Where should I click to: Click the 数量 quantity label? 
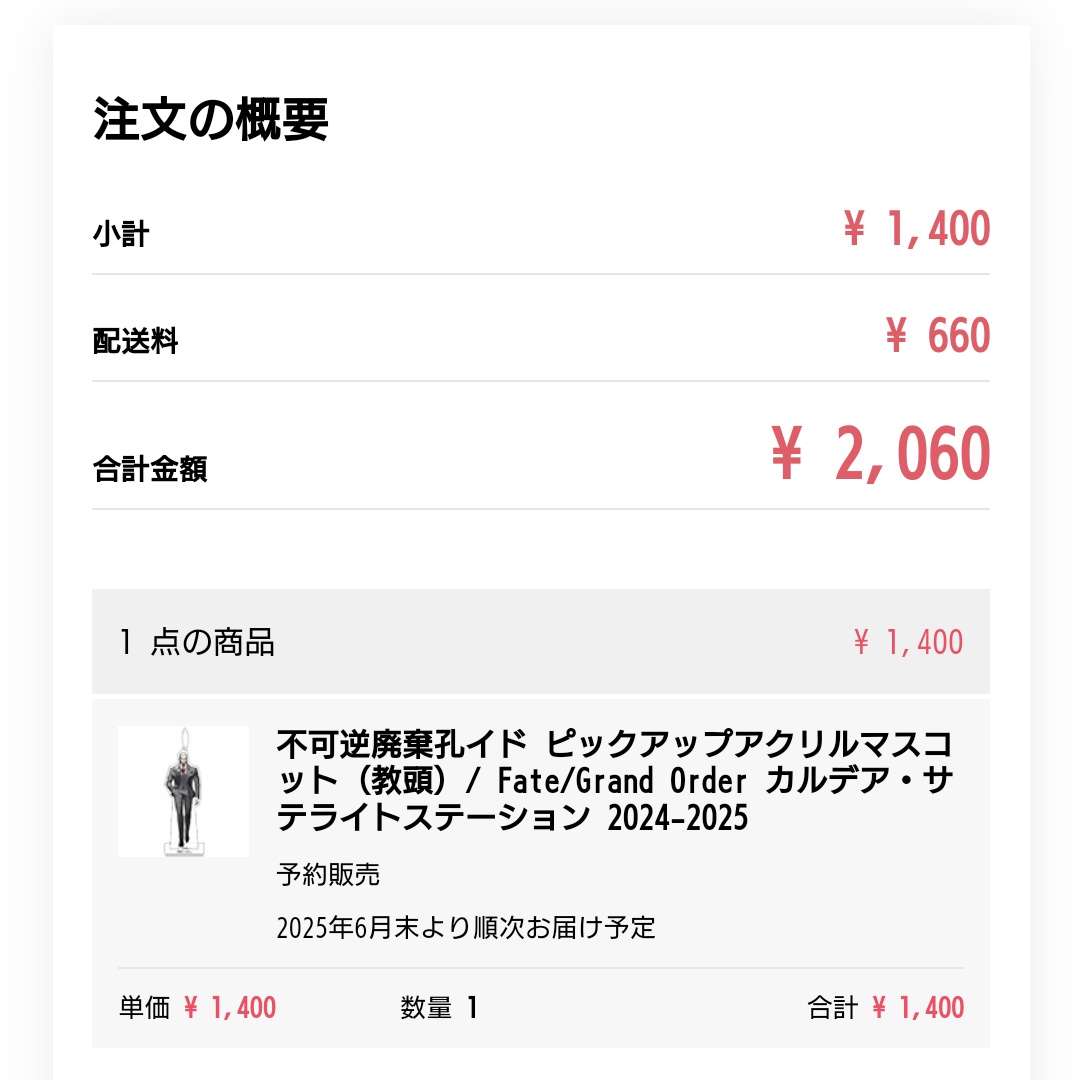pyautogui.click(x=427, y=1008)
